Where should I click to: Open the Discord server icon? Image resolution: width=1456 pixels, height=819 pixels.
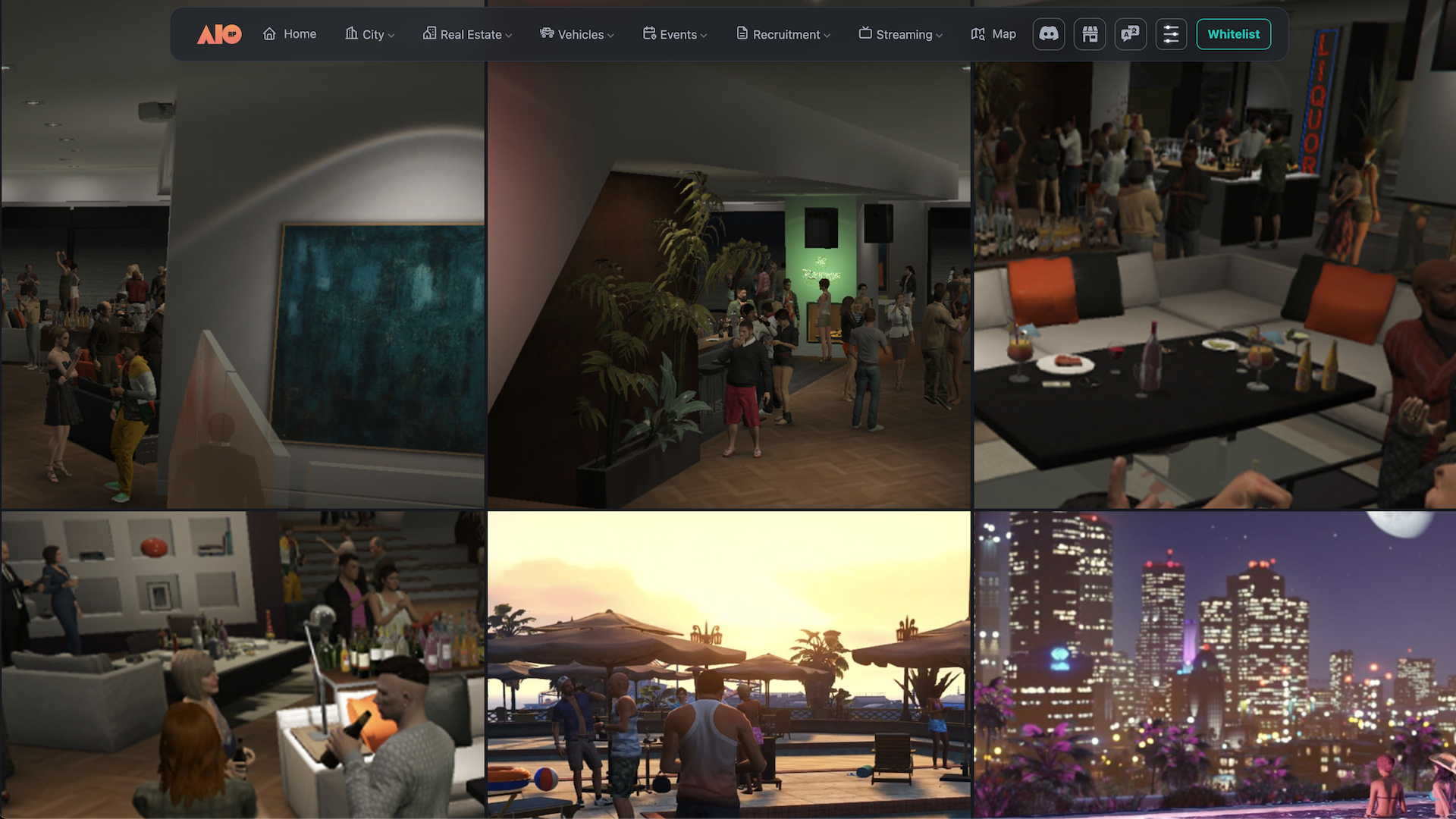1049,34
